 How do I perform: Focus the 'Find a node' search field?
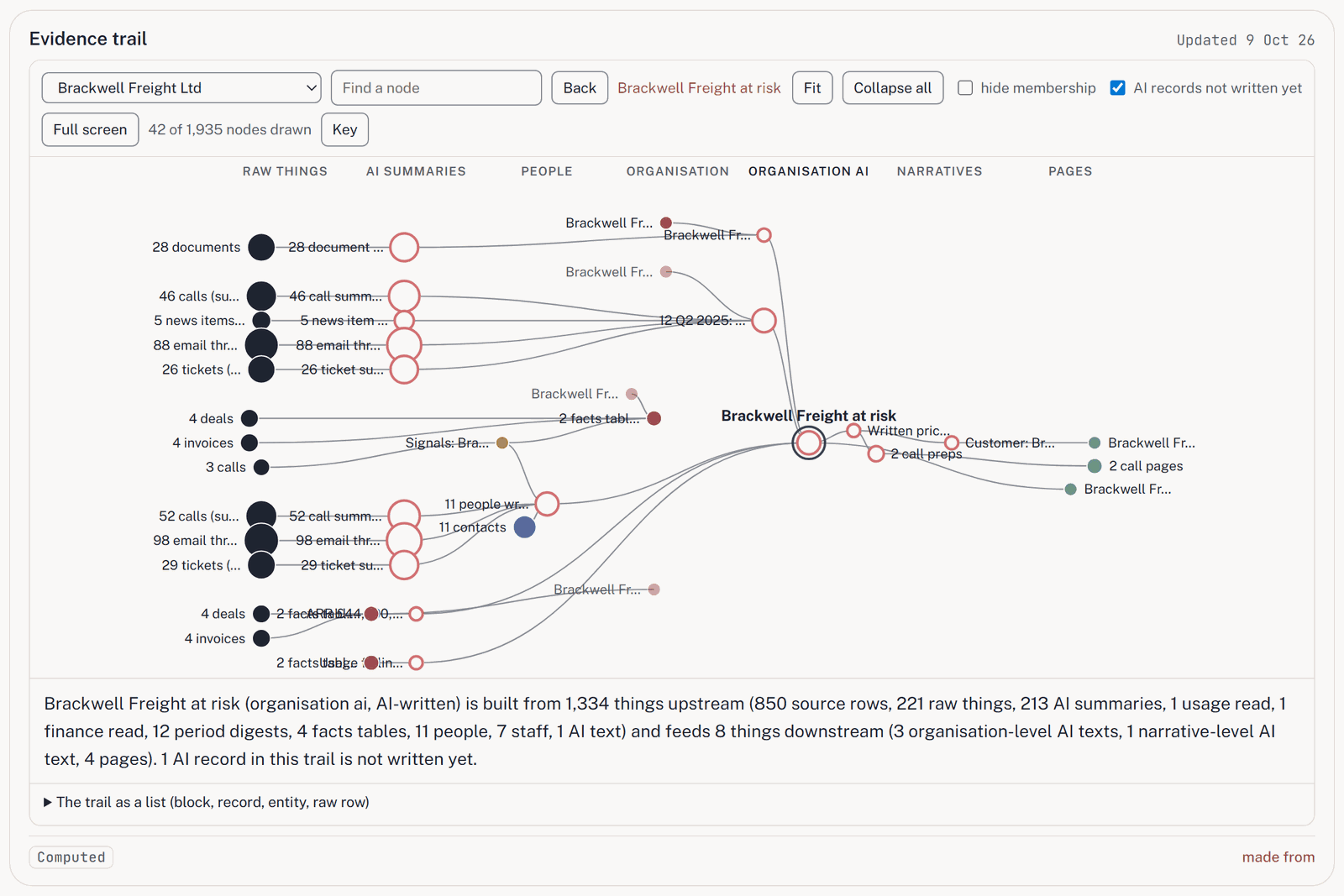coord(436,88)
